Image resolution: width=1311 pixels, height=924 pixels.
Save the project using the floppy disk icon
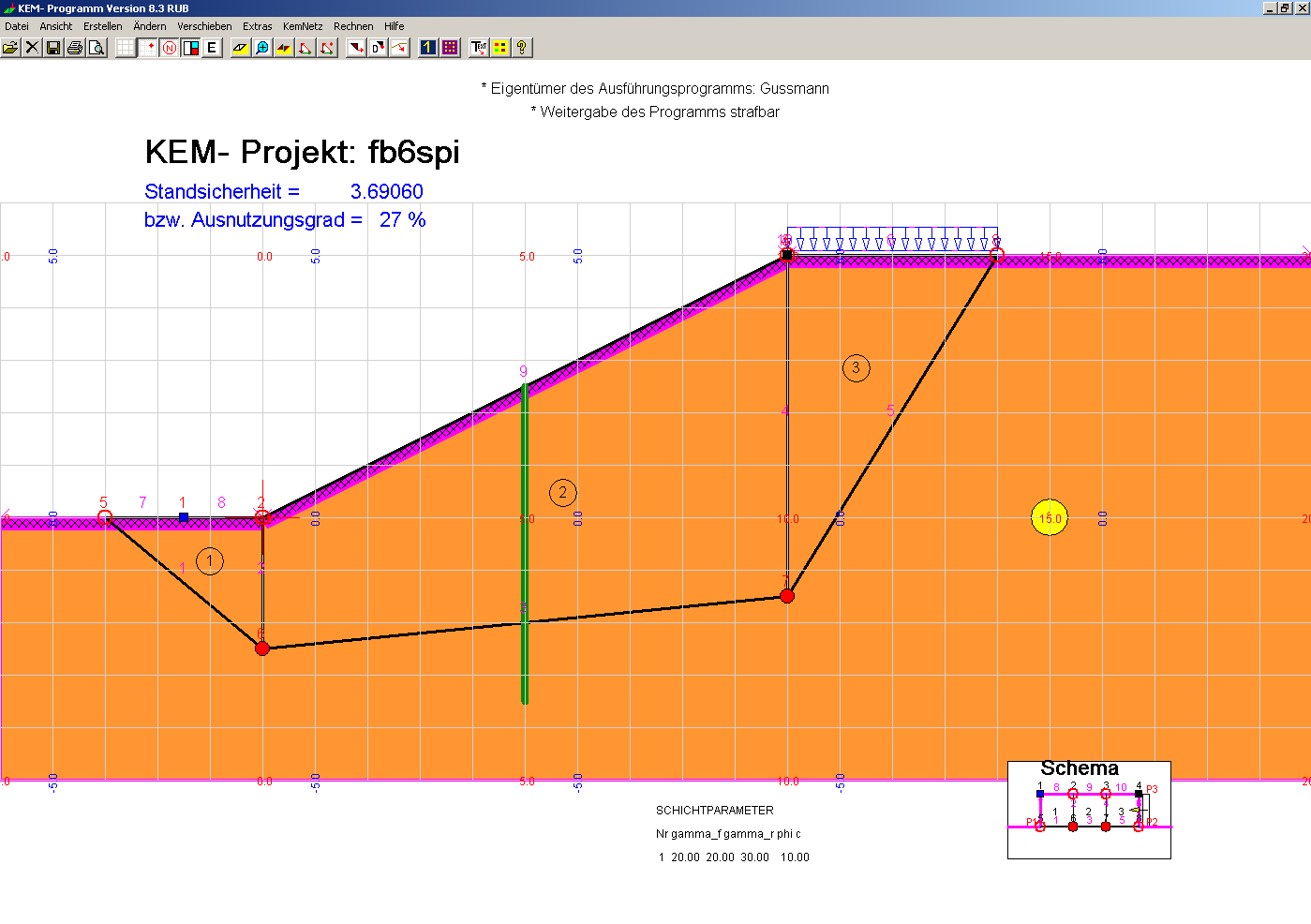click(53, 47)
